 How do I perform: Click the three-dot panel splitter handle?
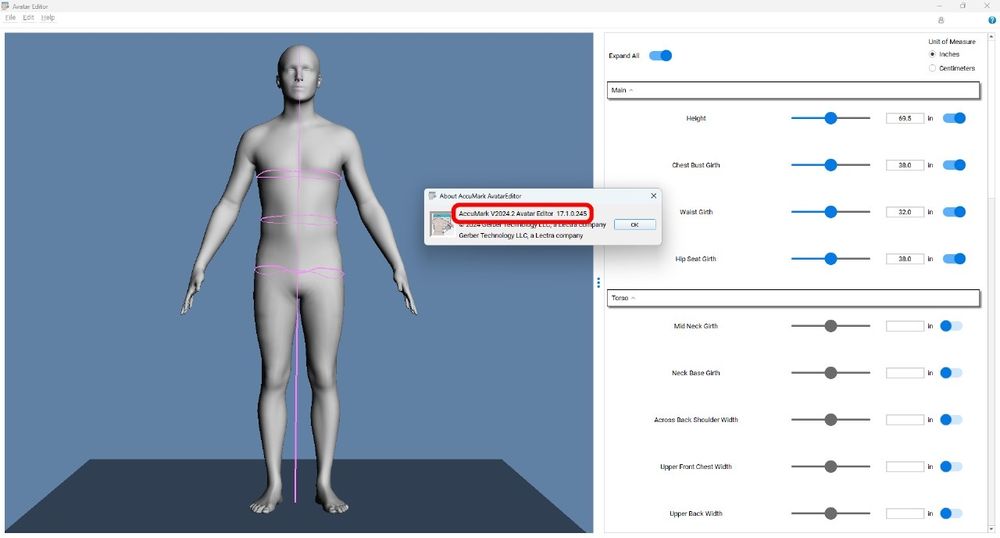[598, 282]
